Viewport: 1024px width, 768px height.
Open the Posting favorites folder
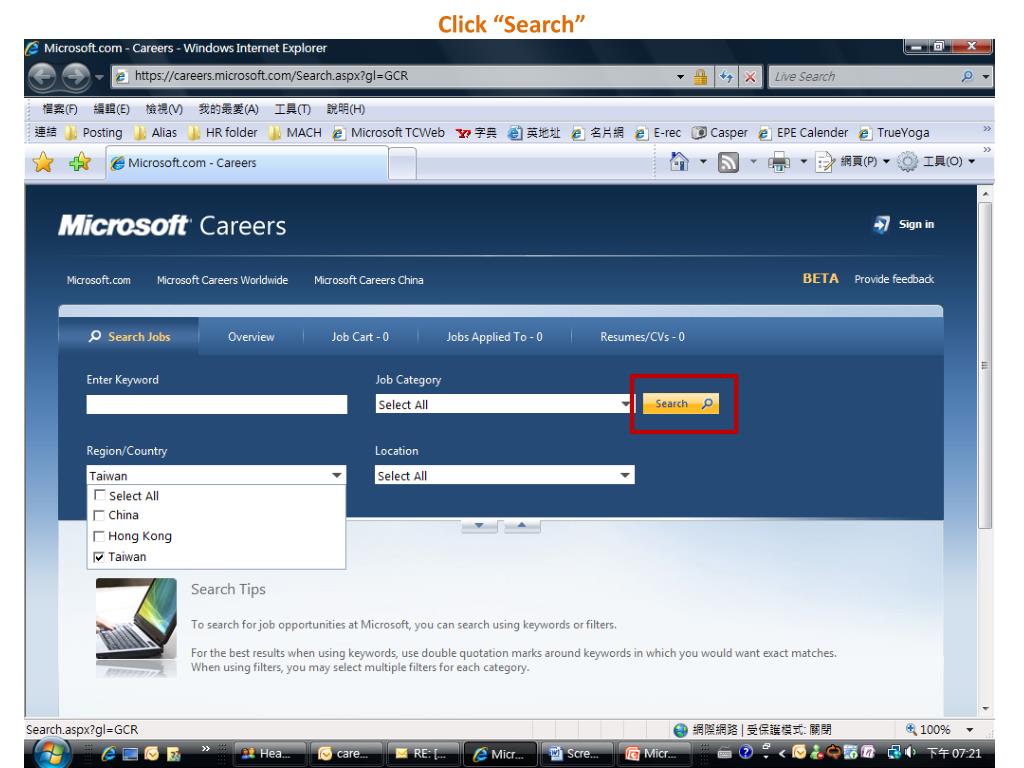94,133
